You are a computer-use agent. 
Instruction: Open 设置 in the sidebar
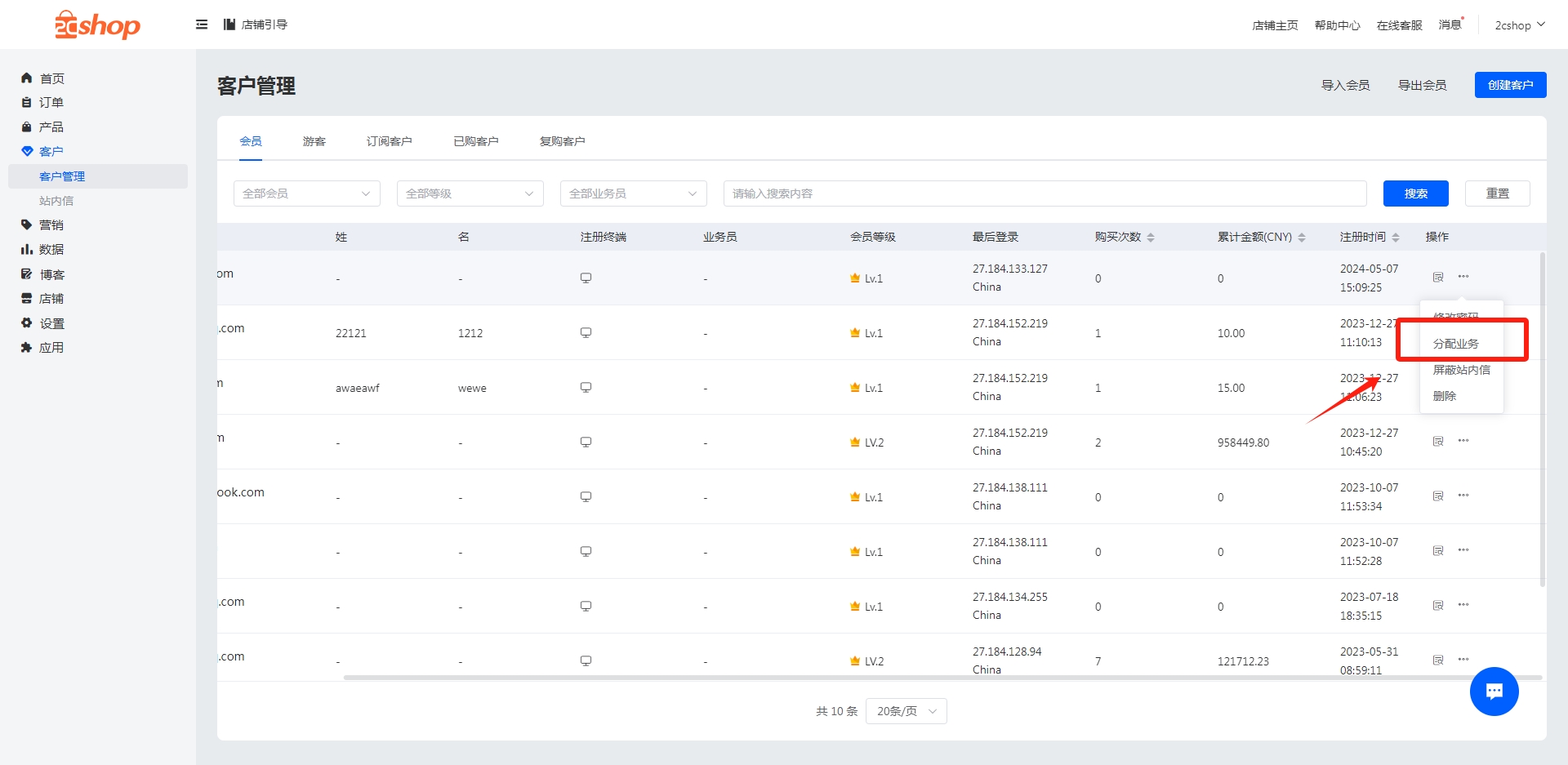(52, 323)
